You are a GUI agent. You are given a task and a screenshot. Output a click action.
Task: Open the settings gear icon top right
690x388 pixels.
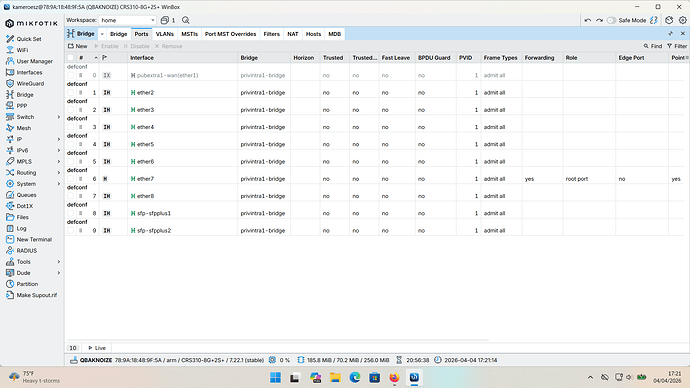click(683, 20)
